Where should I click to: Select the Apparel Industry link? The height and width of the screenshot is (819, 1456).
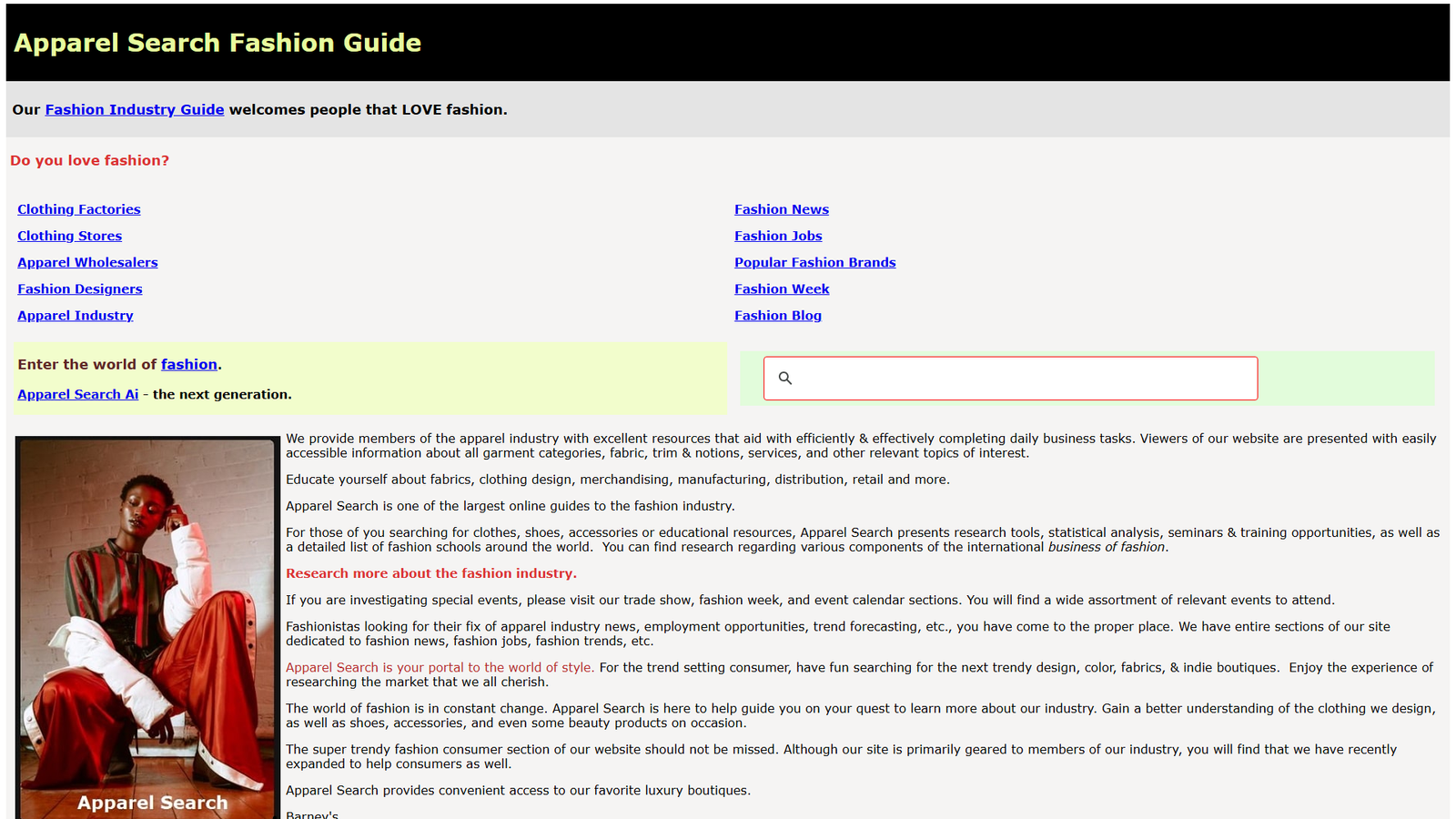point(76,316)
